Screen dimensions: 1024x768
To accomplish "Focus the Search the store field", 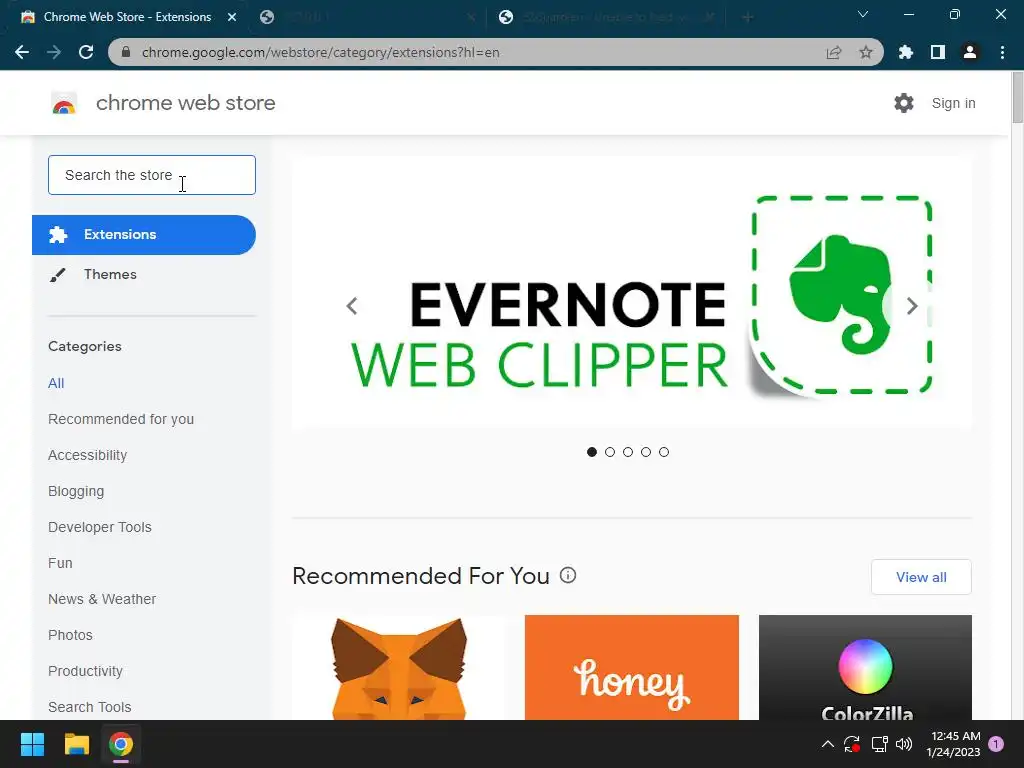I will (x=152, y=175).
